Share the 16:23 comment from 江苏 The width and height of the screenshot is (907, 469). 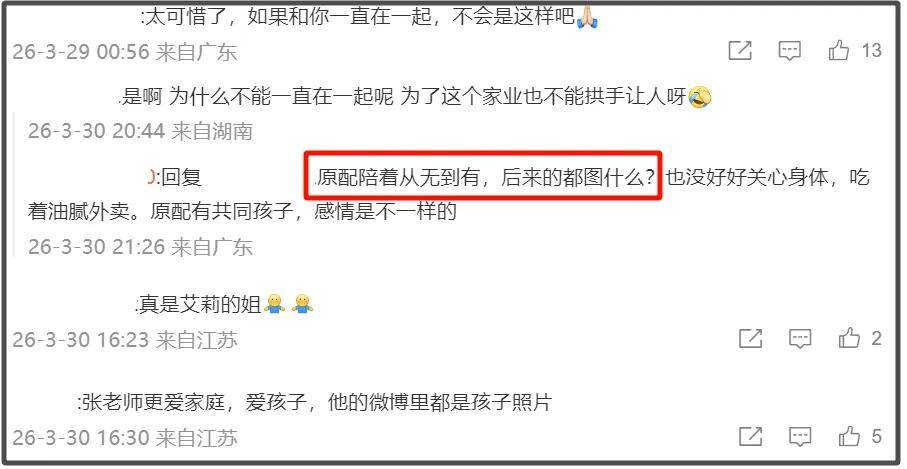coord(751,338)
